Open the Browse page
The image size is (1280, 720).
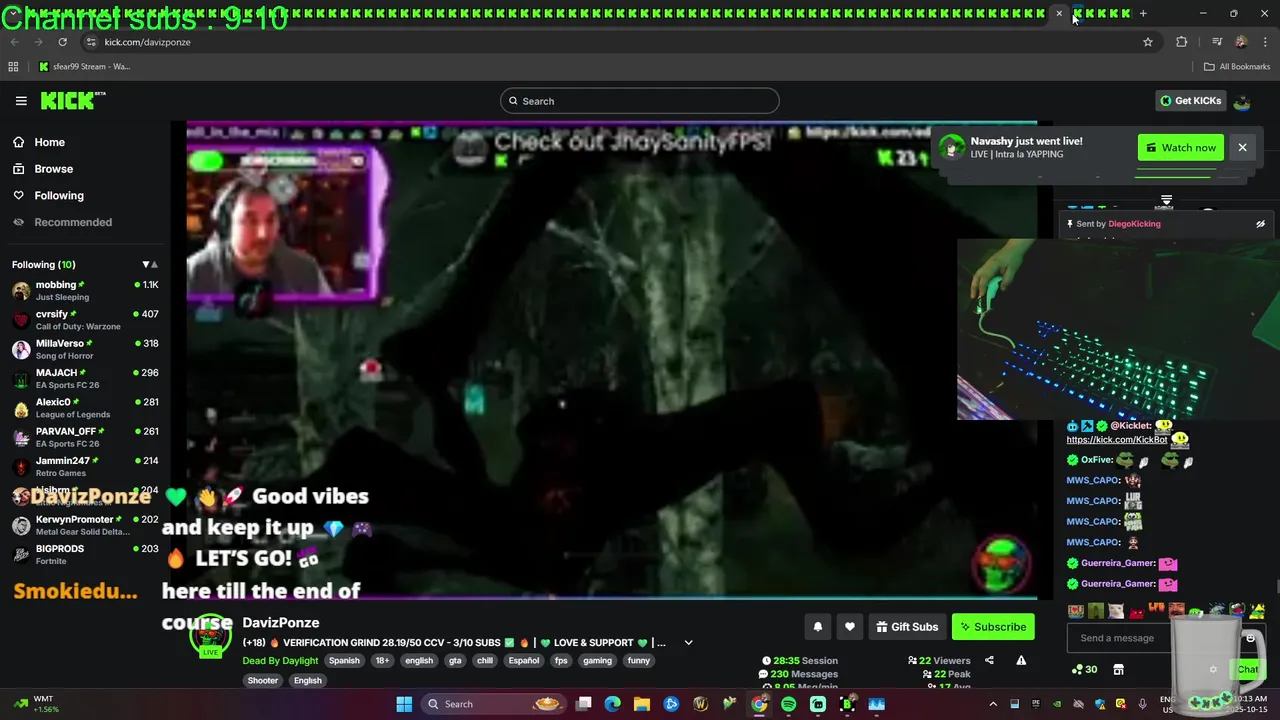click(x=53, y=169)
